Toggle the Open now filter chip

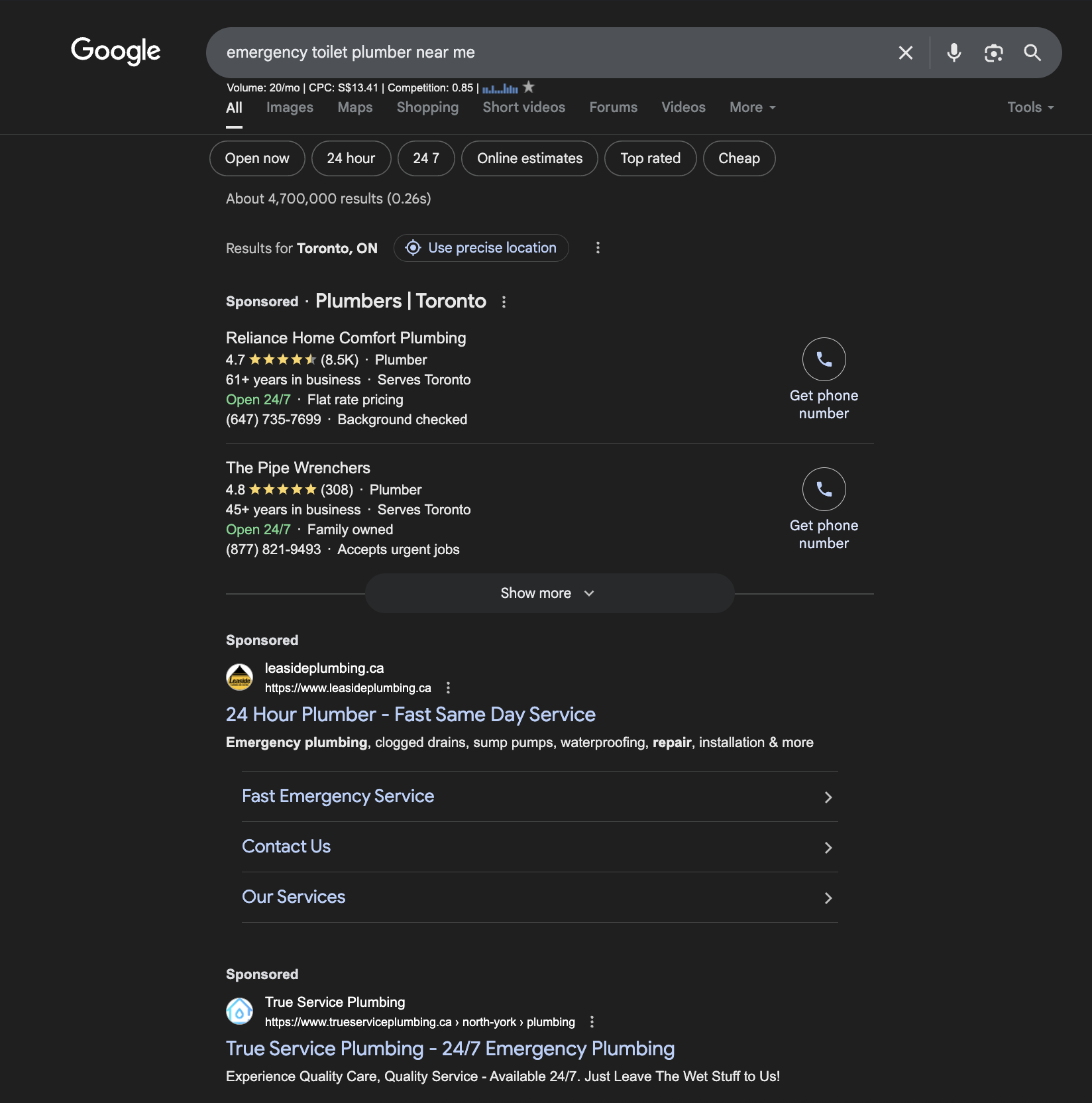point(257,158)
